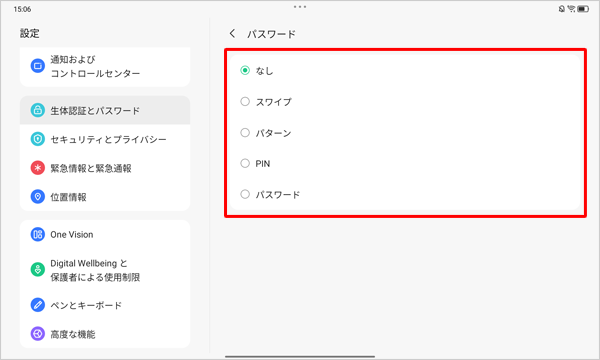Select the なし radio button
This screenshot has width=600, height=360.
[x=245, y=70]
